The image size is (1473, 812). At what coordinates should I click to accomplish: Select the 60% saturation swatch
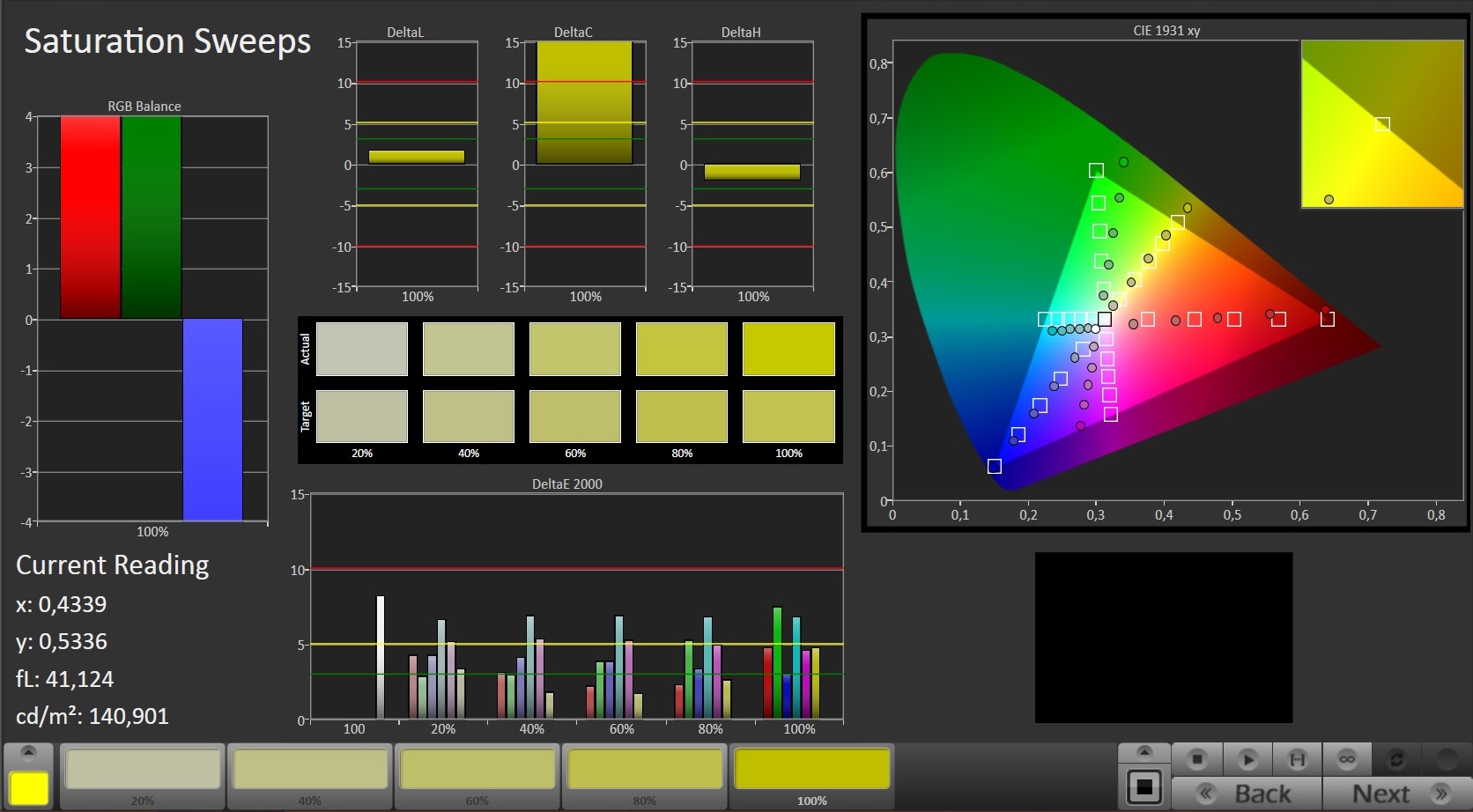coord(477,771)
